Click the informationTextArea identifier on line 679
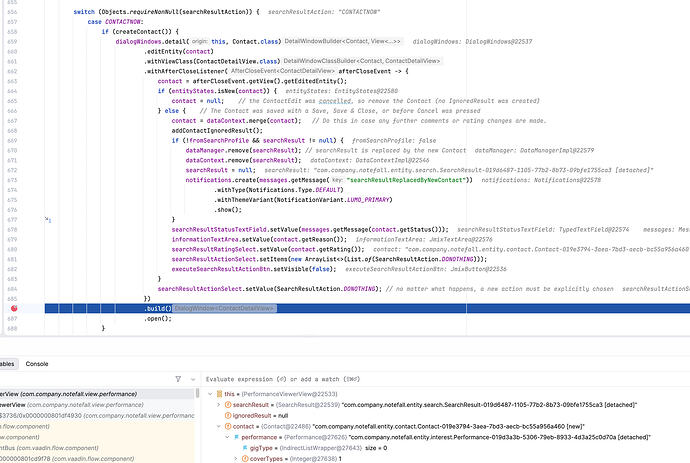The width and height of the screenshot is (690, 463). coord(203,239)
